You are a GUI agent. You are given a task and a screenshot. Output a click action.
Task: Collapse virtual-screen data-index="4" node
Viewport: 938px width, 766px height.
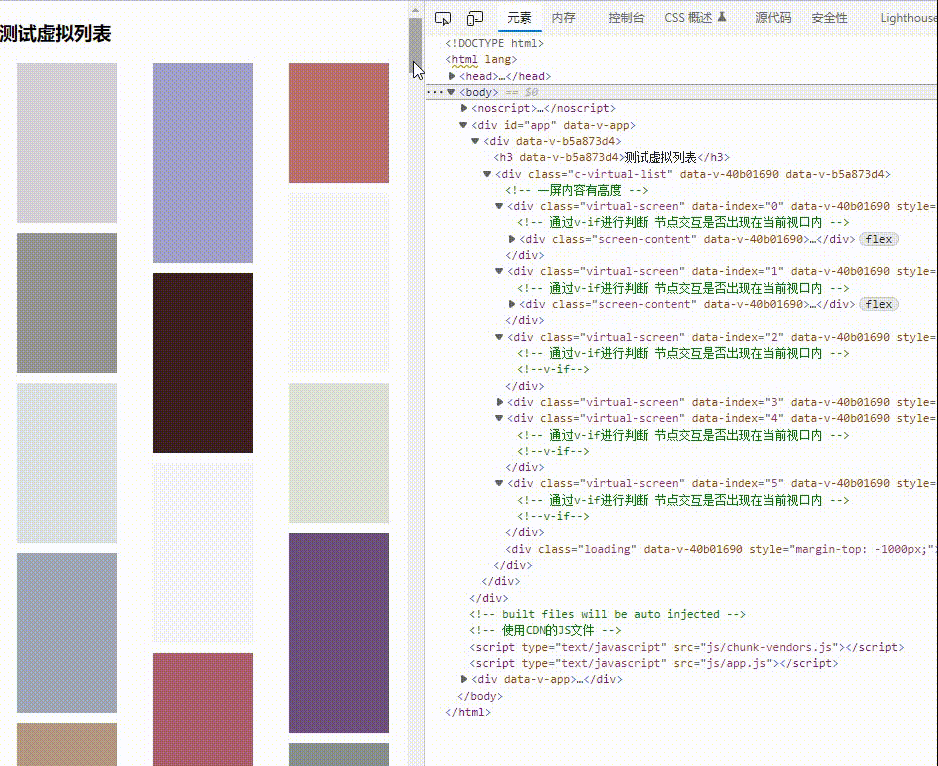click(x=499, y=418)
